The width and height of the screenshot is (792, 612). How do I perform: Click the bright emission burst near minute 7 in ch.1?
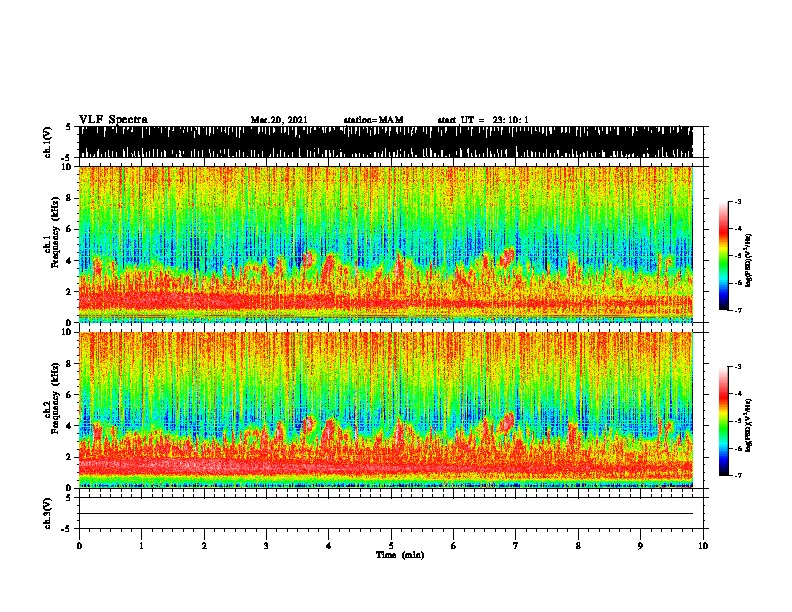[x=507, y=257]
